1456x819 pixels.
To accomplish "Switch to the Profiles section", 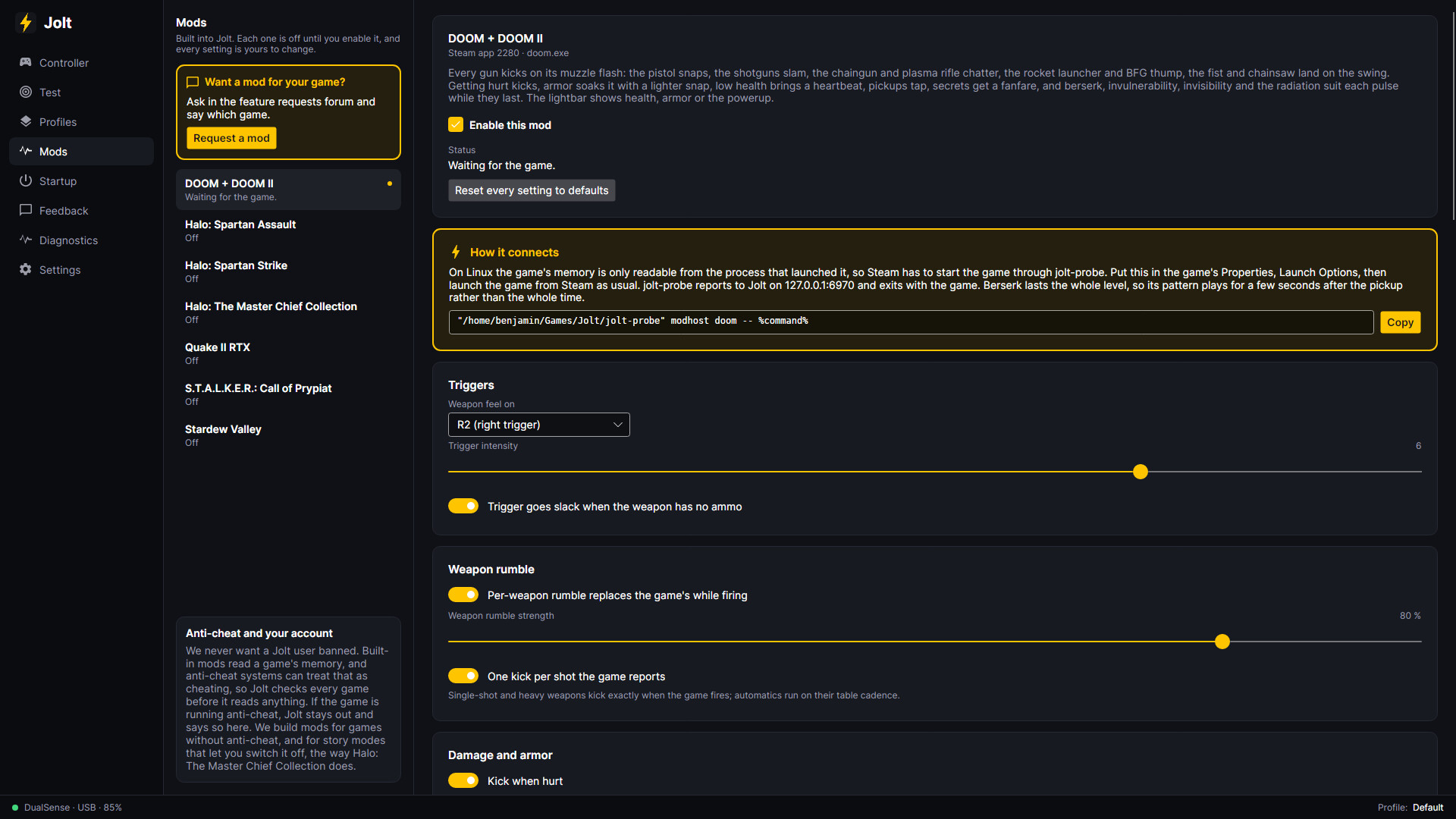I will (81, 122).
